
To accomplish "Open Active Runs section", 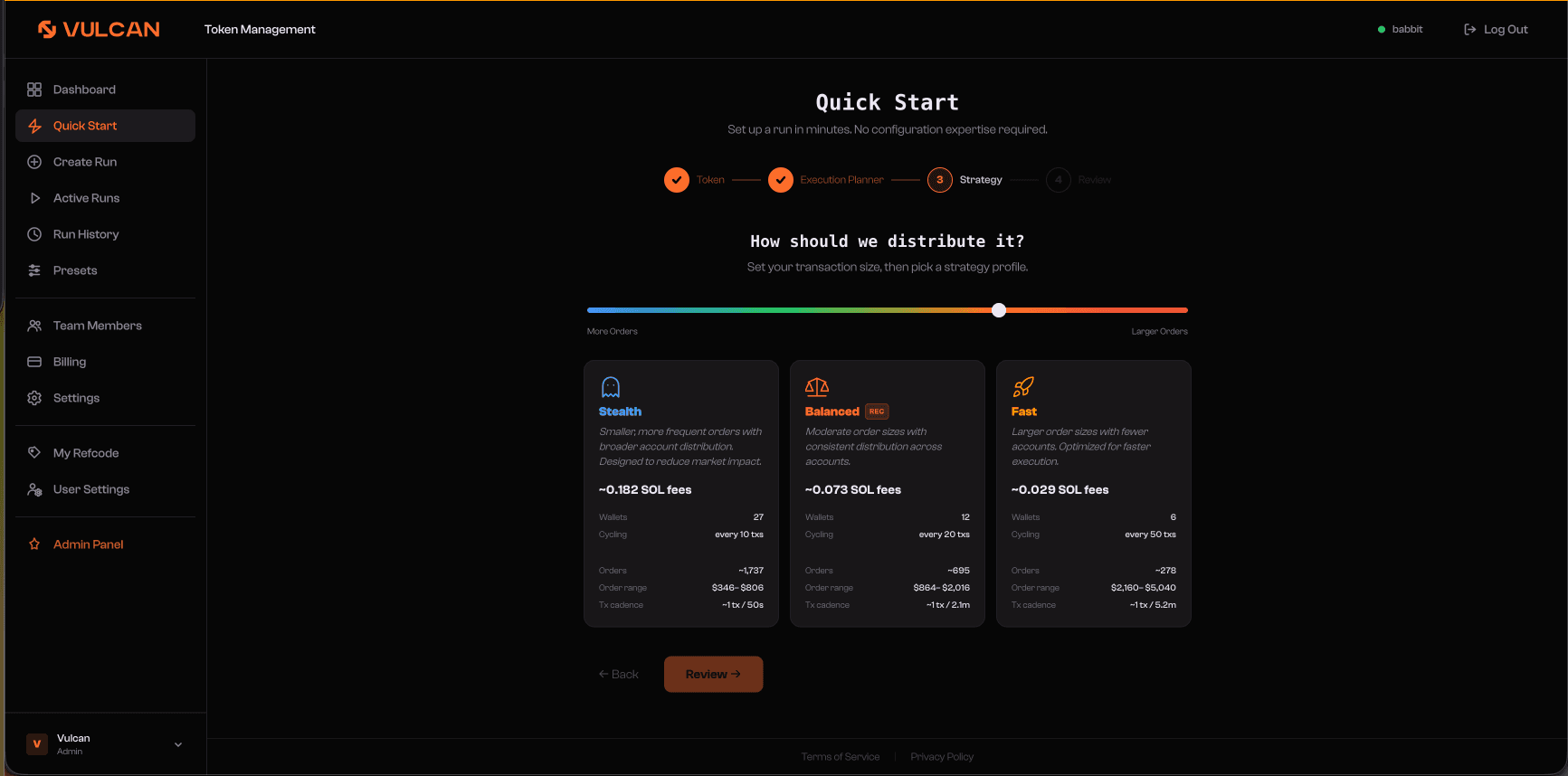I will click(x=105, y=198).
